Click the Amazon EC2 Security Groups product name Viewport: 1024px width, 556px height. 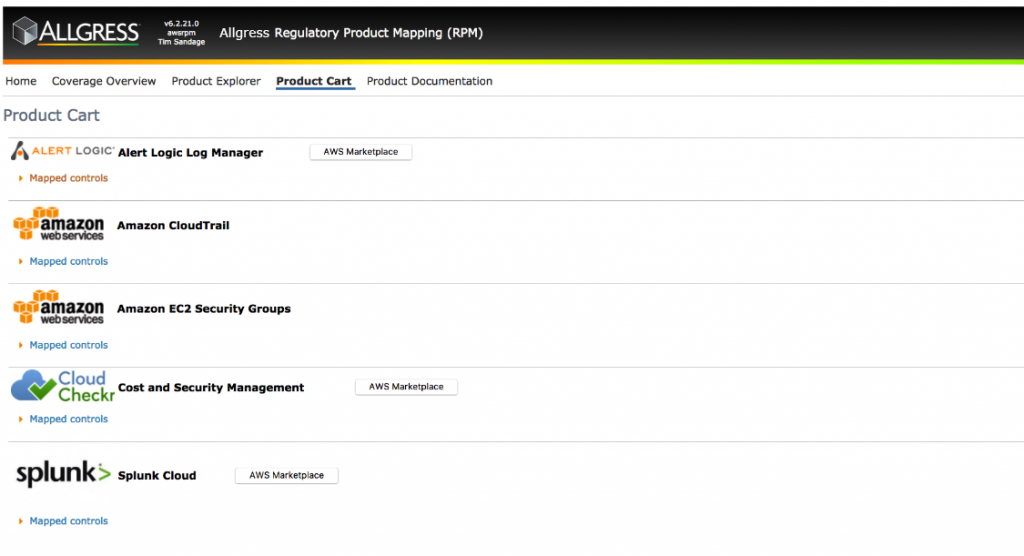(x=204, y=308)
